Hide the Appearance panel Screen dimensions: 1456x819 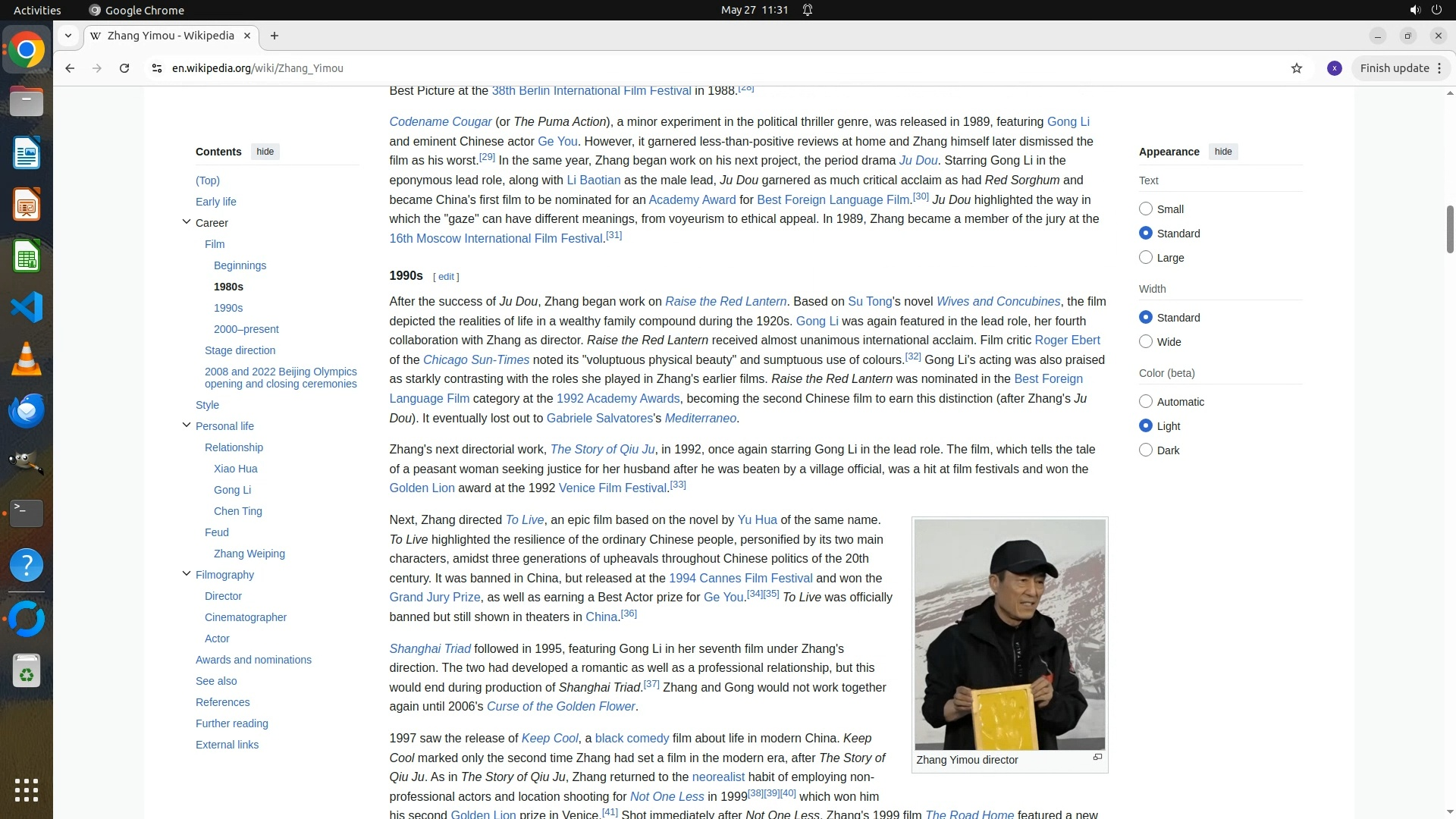pyautogui.click(x=1222, y=152)
